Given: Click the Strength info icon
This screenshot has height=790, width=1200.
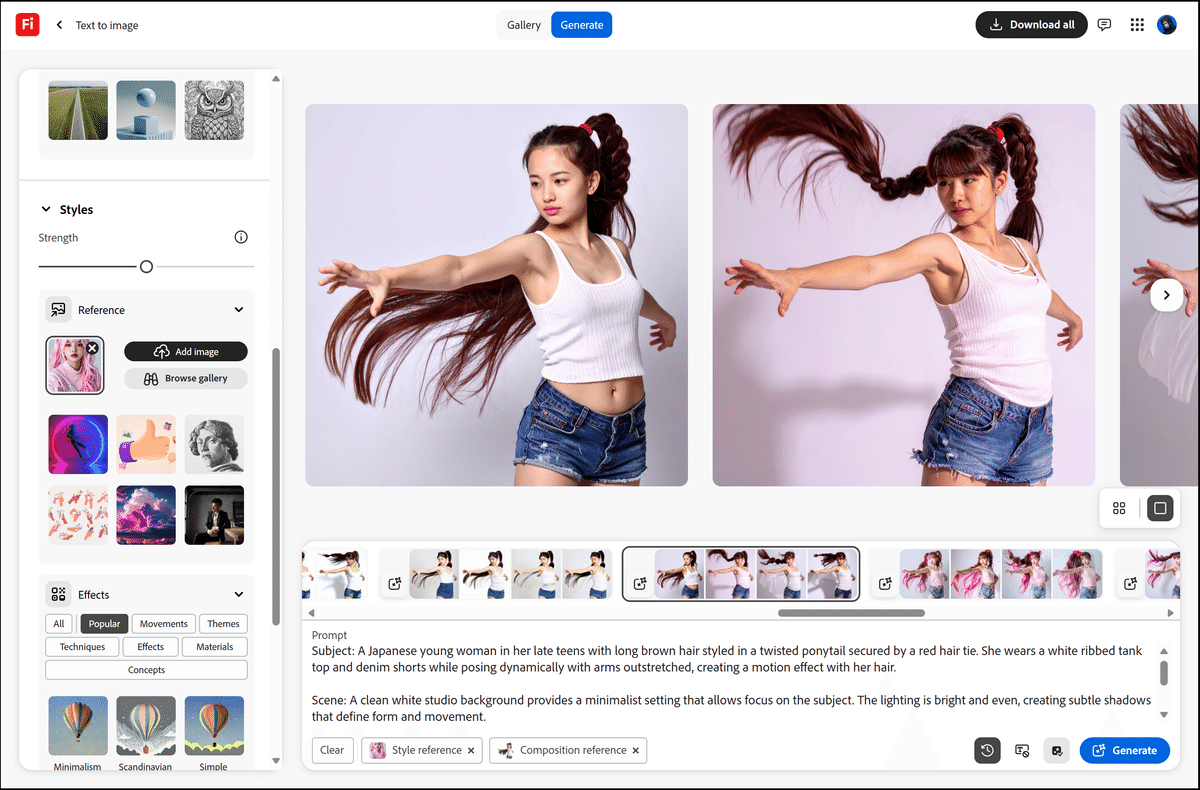Looking at the screenshot, I should (241, 237).
